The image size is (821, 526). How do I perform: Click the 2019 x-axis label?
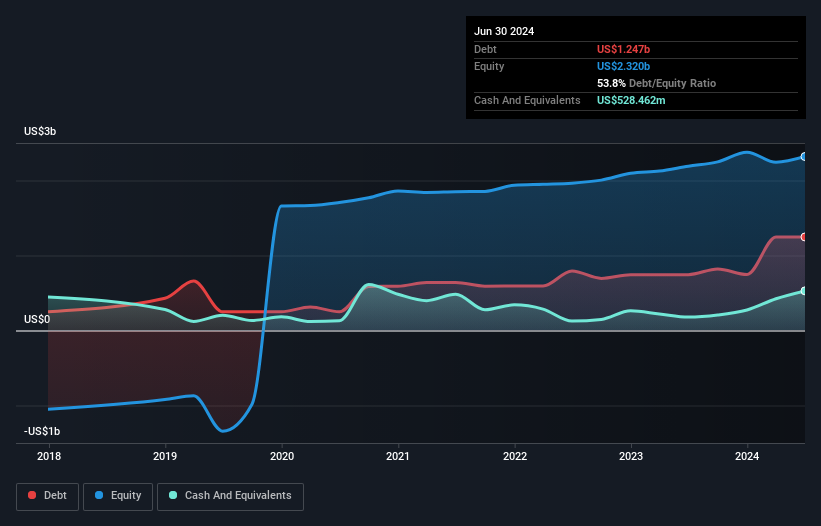(x=165, y=456)
